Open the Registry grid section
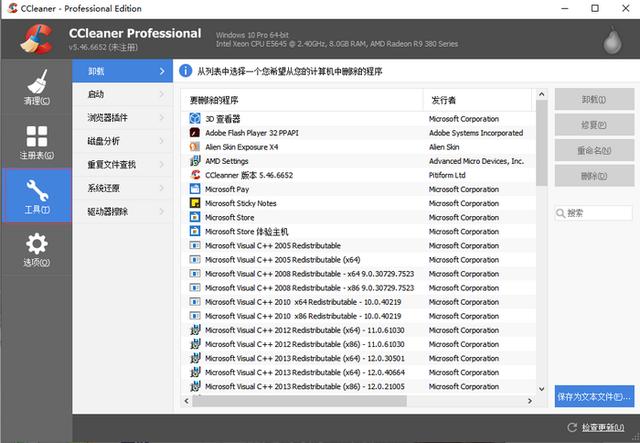 click(37, 142)
